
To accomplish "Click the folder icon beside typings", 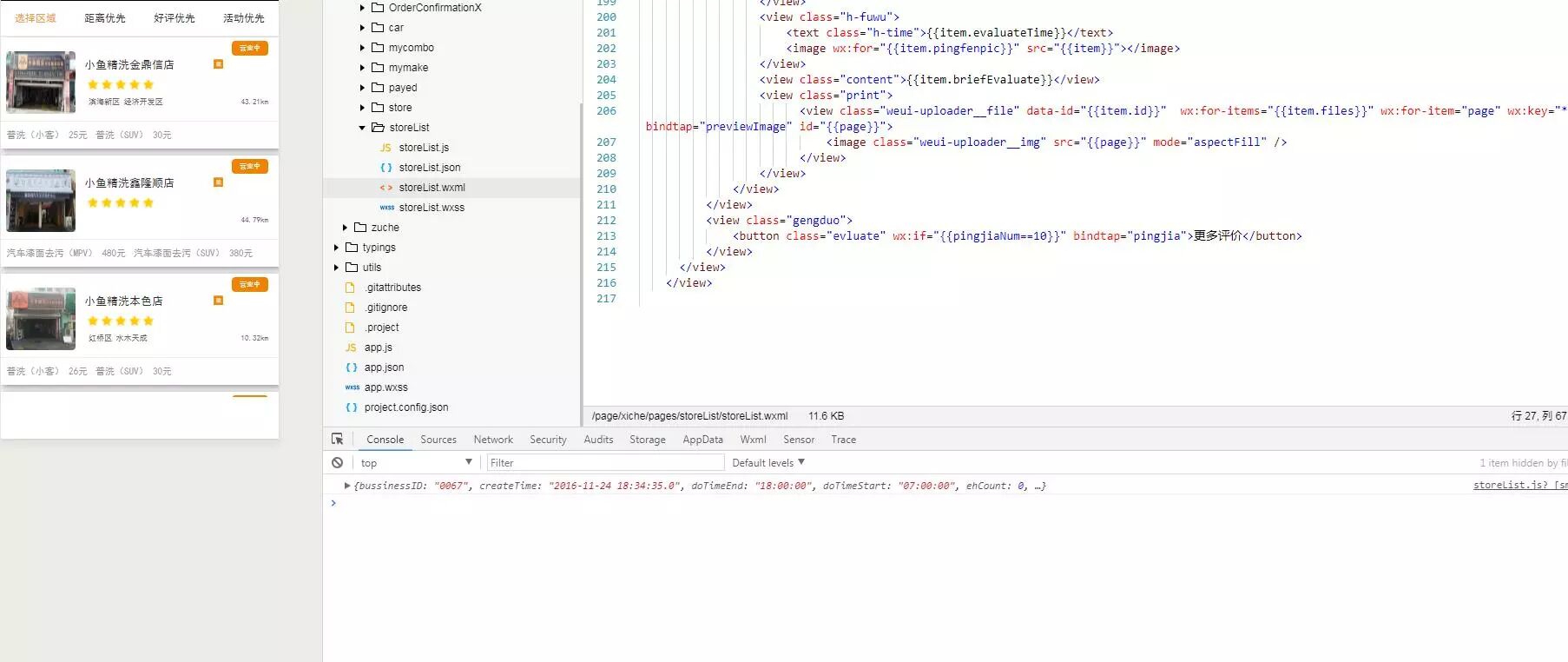I will tap(352, 248).
